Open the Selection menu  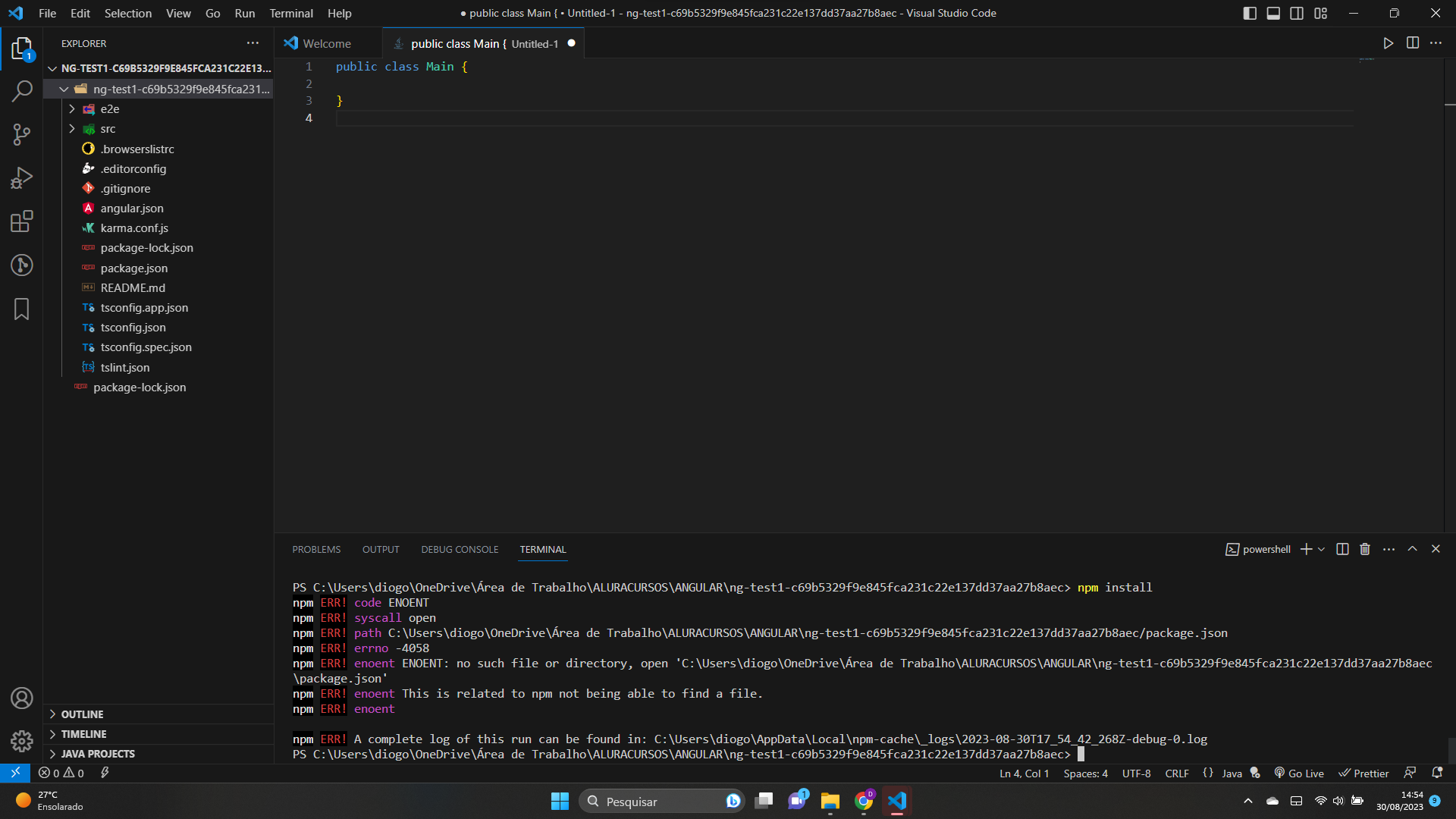[127, 13]
